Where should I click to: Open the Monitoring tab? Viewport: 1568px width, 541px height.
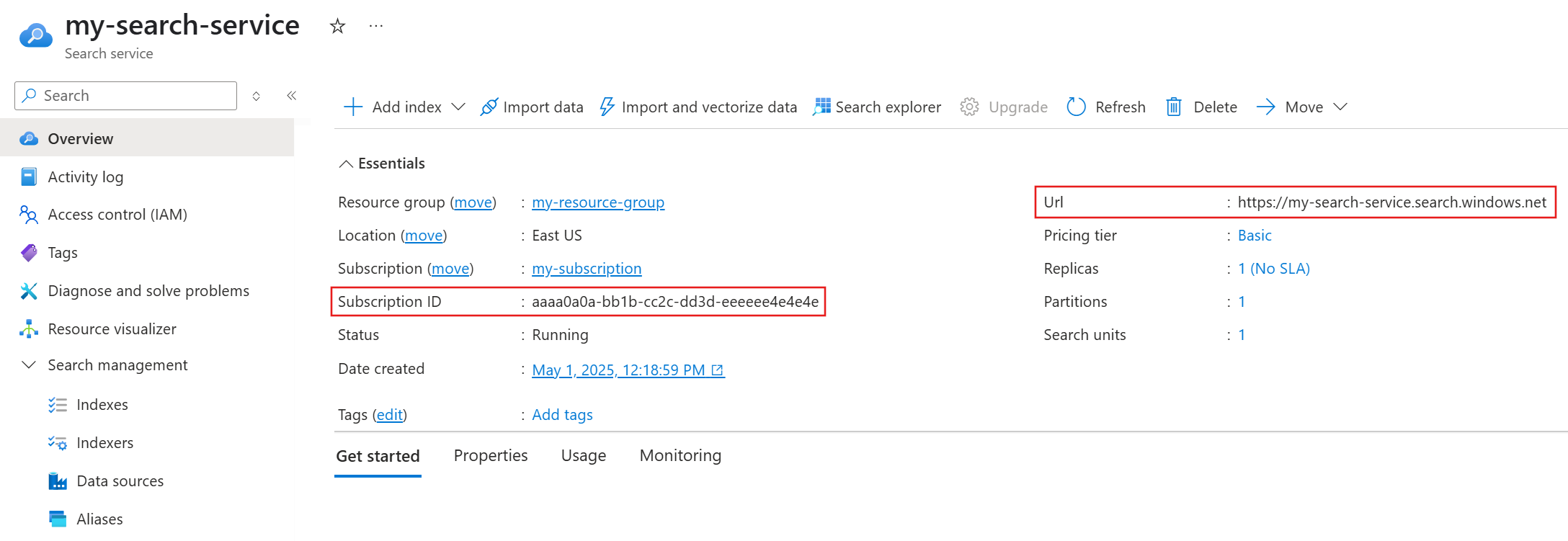click(680, 456)
